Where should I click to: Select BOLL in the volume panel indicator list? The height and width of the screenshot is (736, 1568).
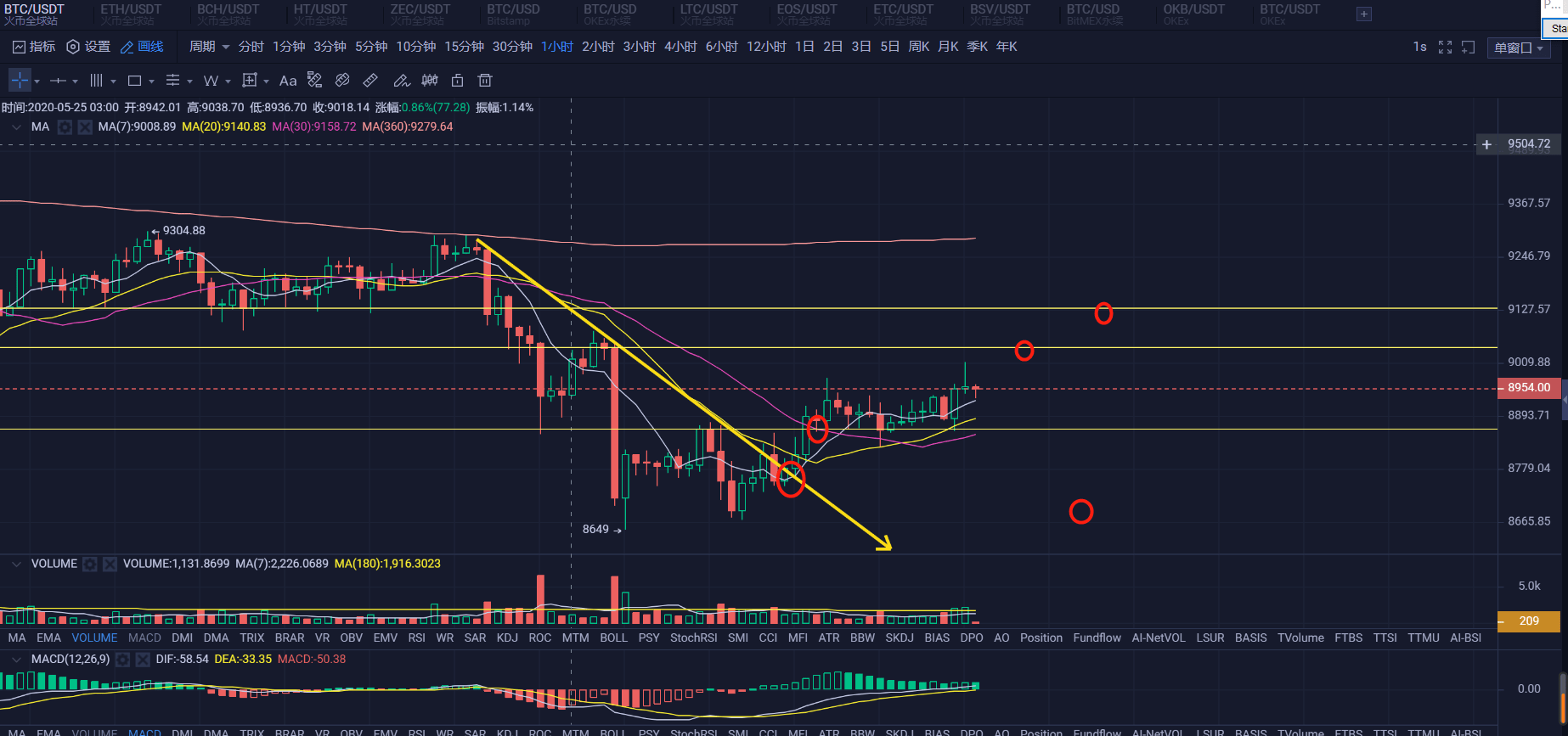click(x=613, y=638)
